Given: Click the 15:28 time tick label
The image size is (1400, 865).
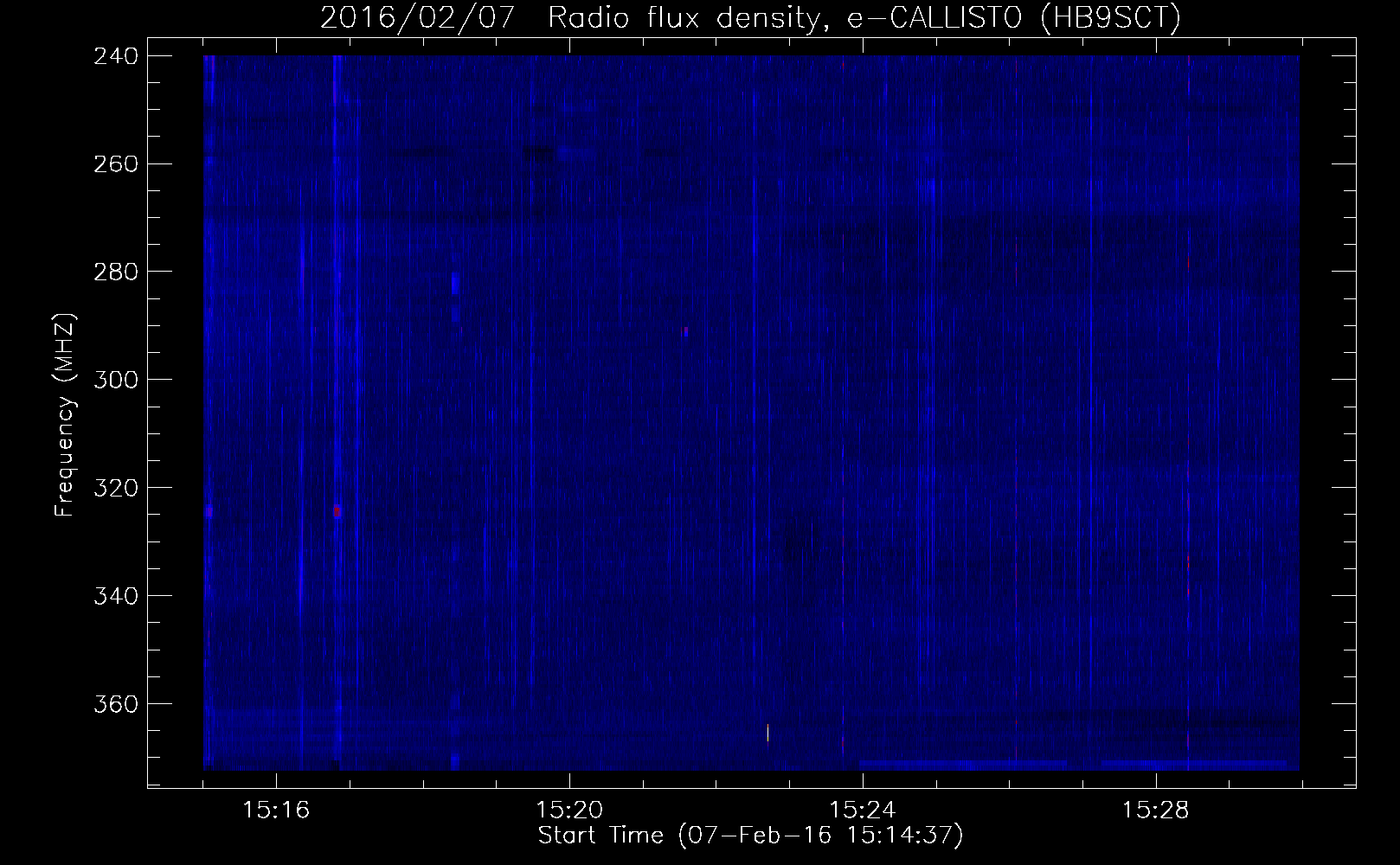Looking at the screenshot, I should pyautogui.click(x=1156, y=811).
